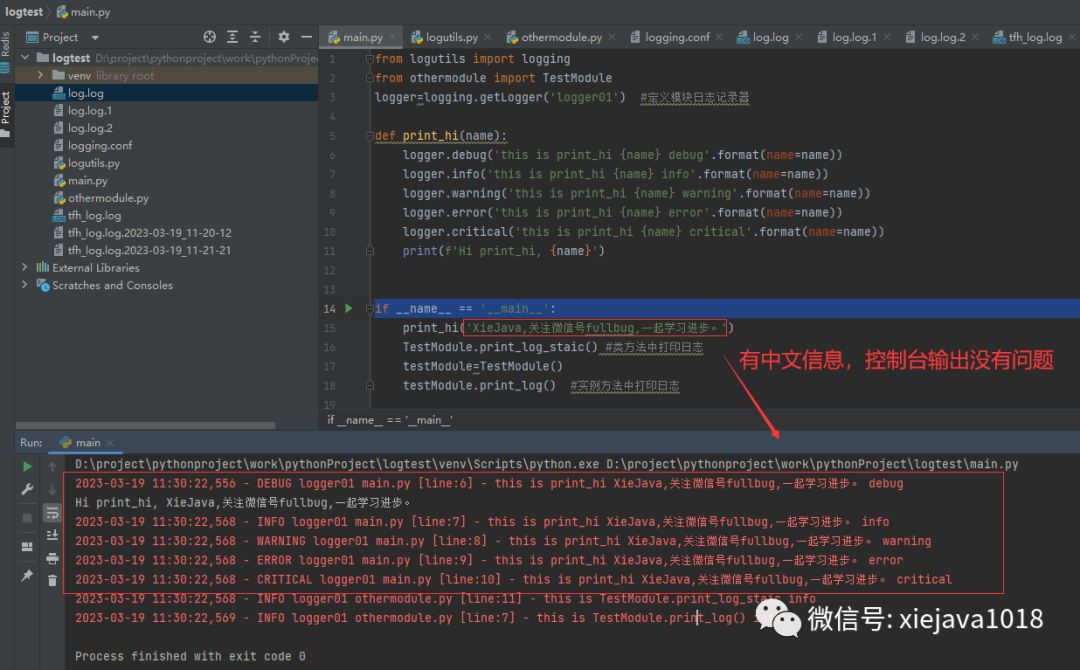This screenshot has height=670, width=1080.
Task: Close the othermodule.py editor tab
Action: tap(612, 37)
